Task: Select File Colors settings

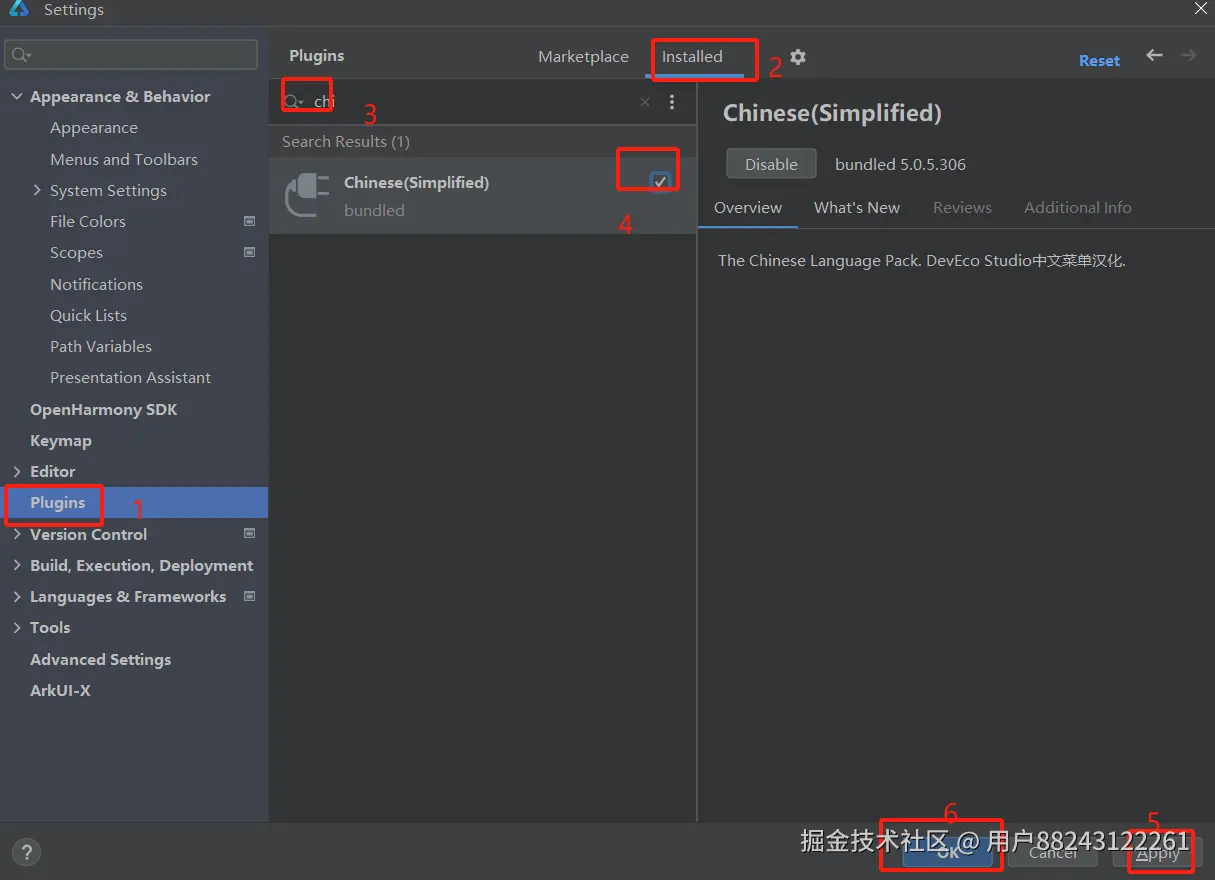Action: point(88,221)
